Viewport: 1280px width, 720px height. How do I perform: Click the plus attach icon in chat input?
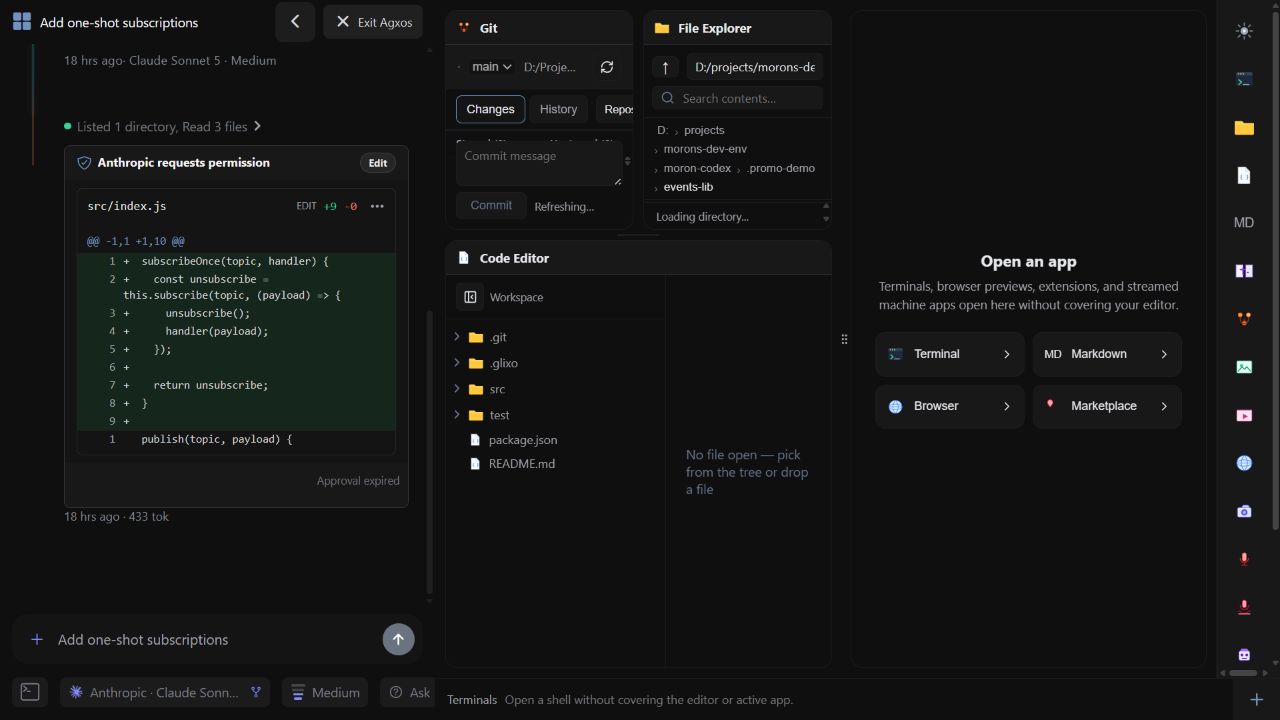pos(37,639)
